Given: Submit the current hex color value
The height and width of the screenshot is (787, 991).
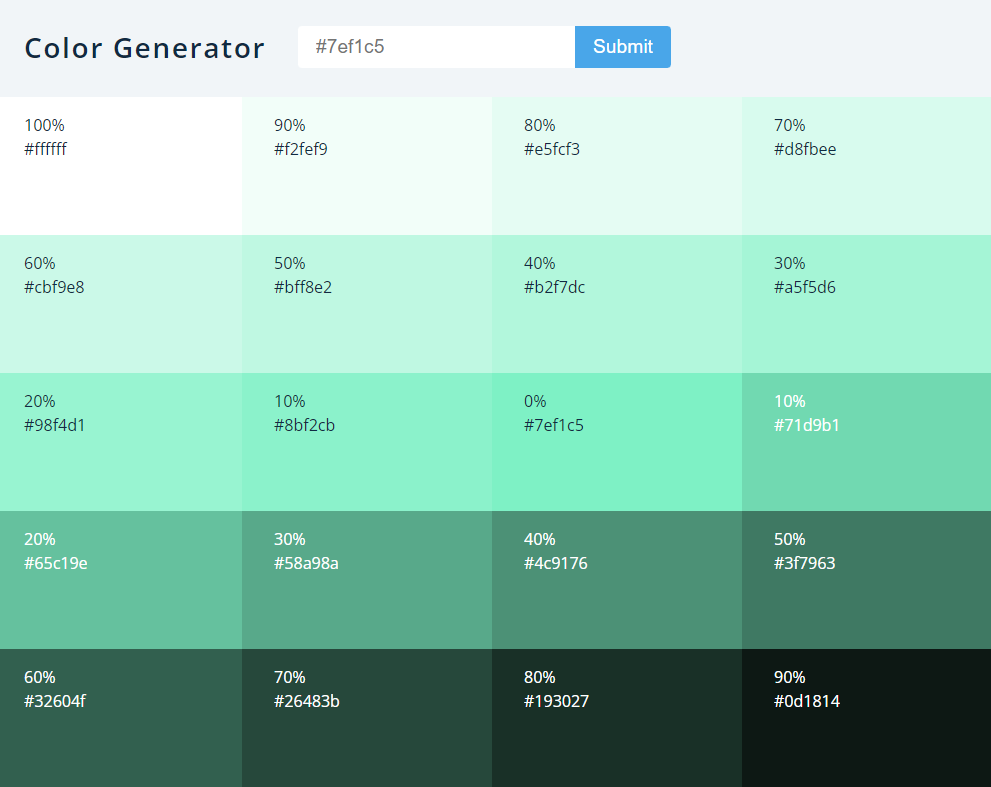Looking at the screenshot, I should click(x=622, y=47).
